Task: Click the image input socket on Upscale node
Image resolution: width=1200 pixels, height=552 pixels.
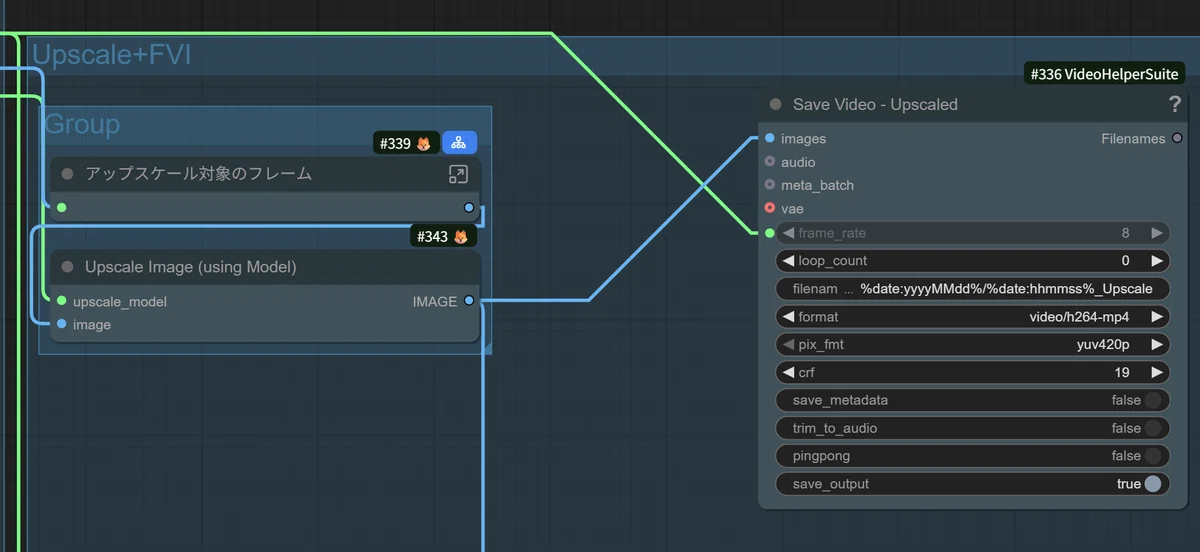Action: point(62,324)
